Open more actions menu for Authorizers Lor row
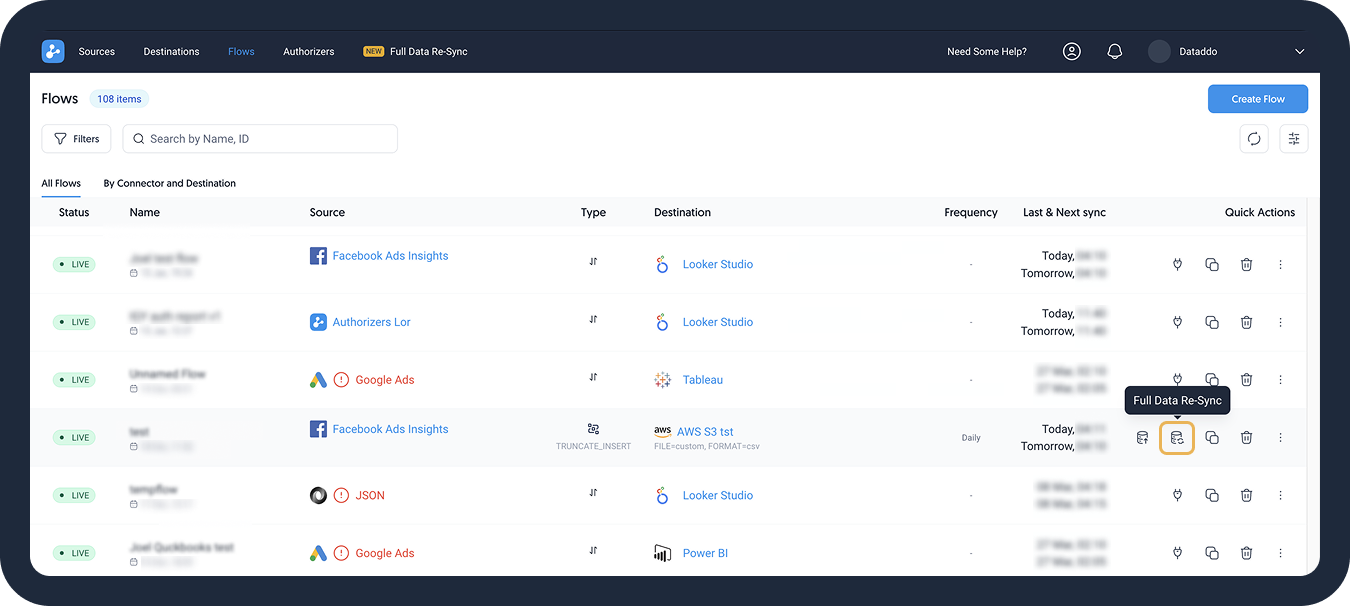Image resolution: width=1350 pixels, height=606 pixels. (x=1280, y=322)
